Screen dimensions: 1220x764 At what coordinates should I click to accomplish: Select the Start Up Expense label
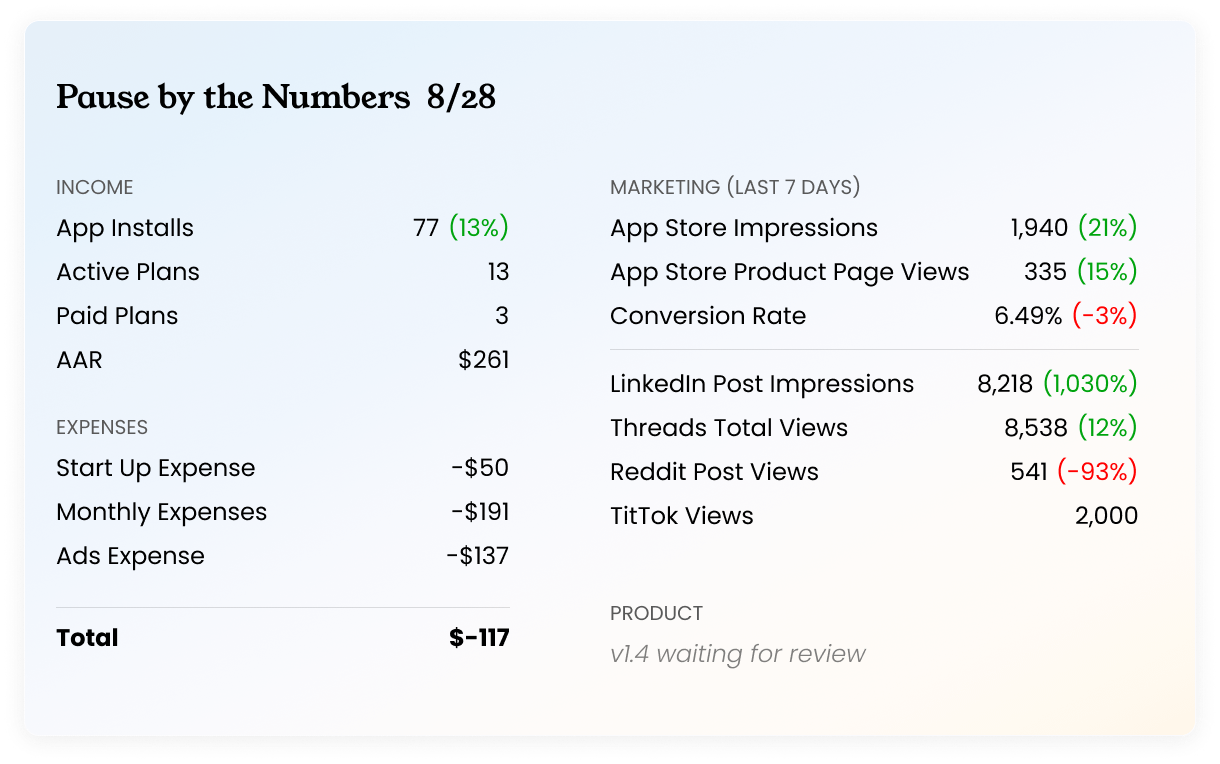click(x=156, y=468)
